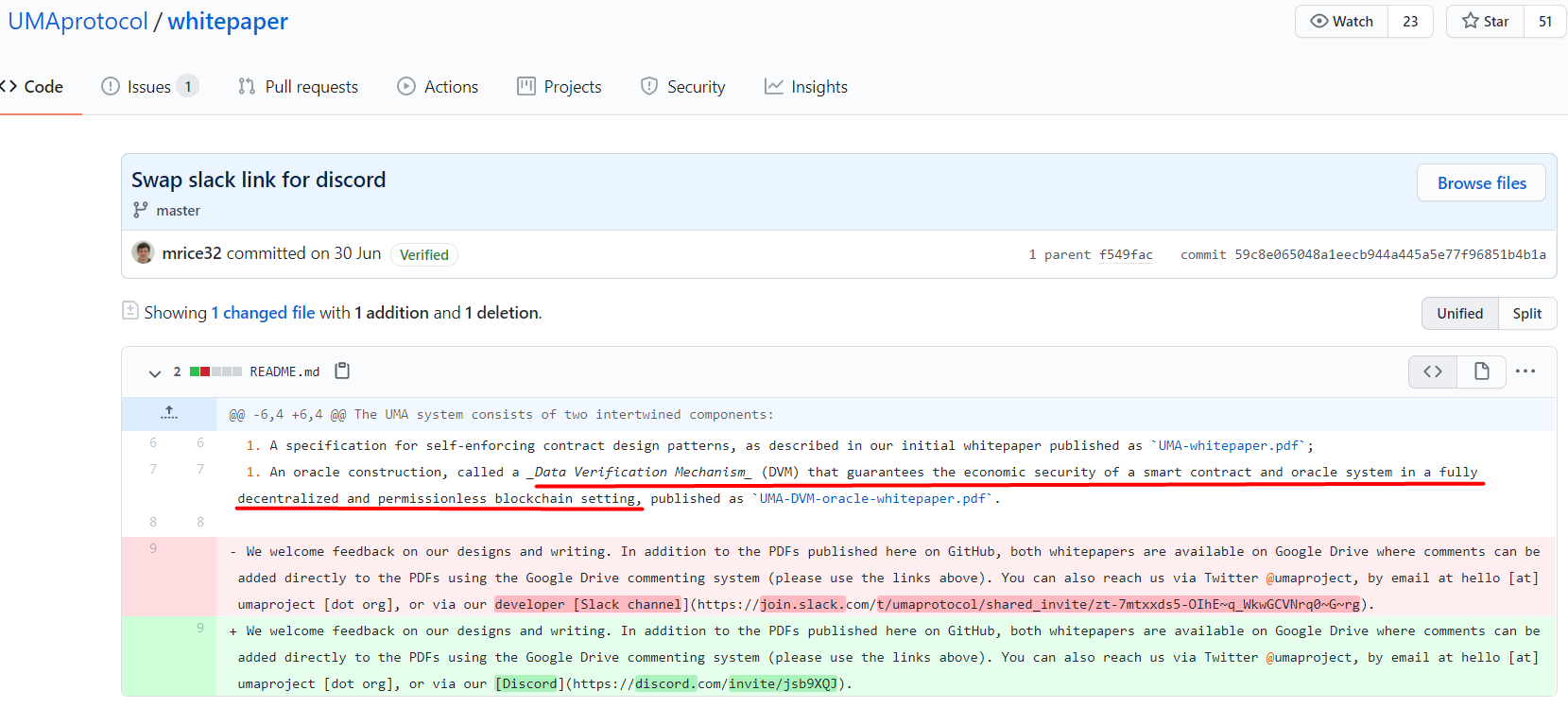The height and width of the screenshot is (708, 1568).
Task: Select old line number 7
Action: (153, 469)
